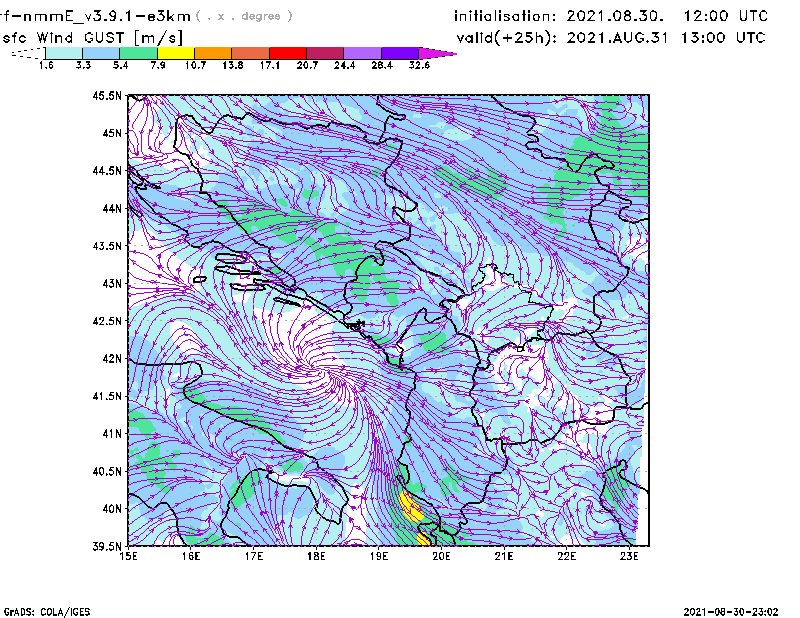Click the legend value "7.9"

pyautogui.click(x=158, y=65)
